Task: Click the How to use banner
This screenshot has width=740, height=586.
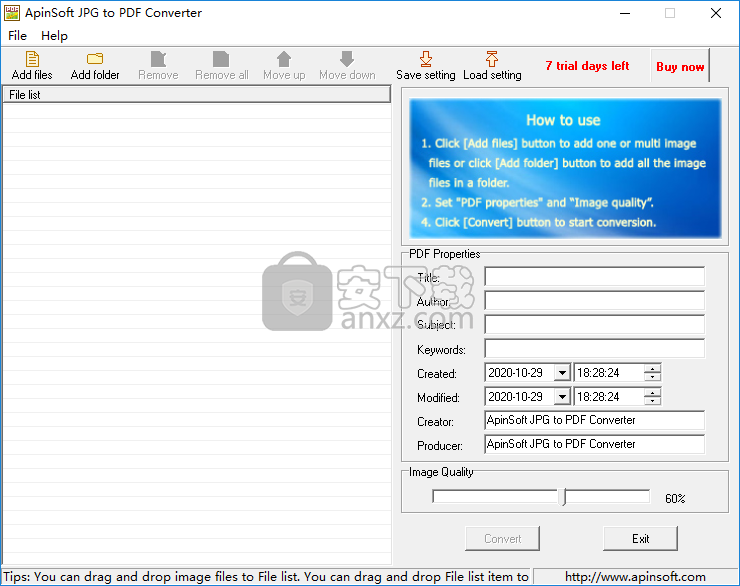Action: (x=565, y=168)
